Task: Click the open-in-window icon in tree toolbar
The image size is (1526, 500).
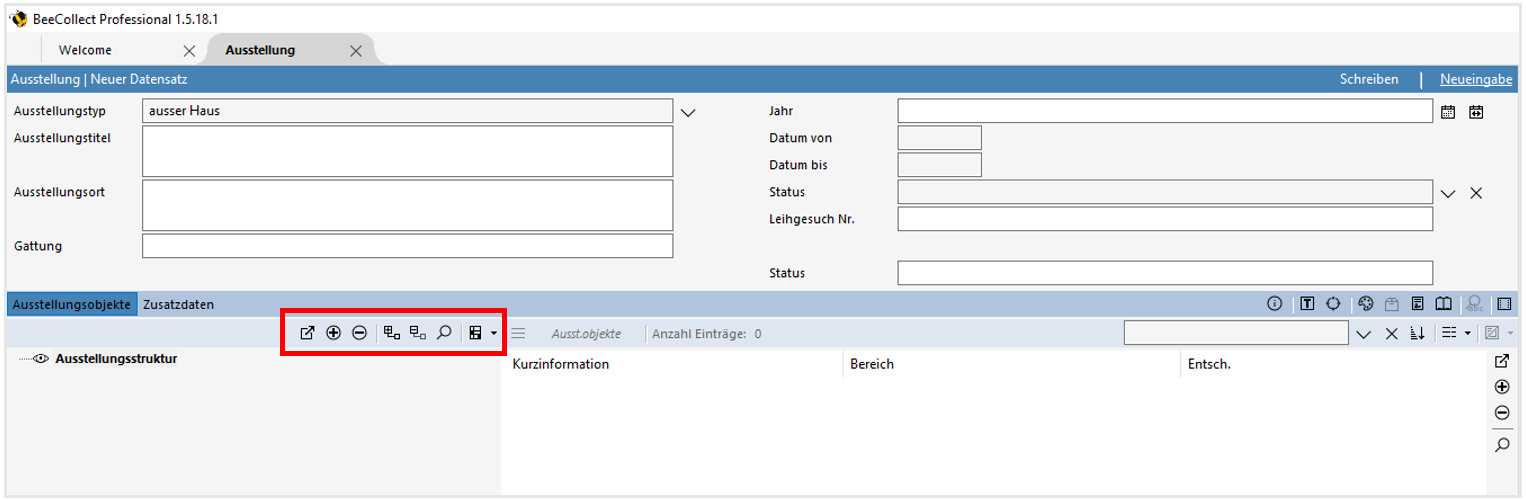Action: [x=307, y=333]
